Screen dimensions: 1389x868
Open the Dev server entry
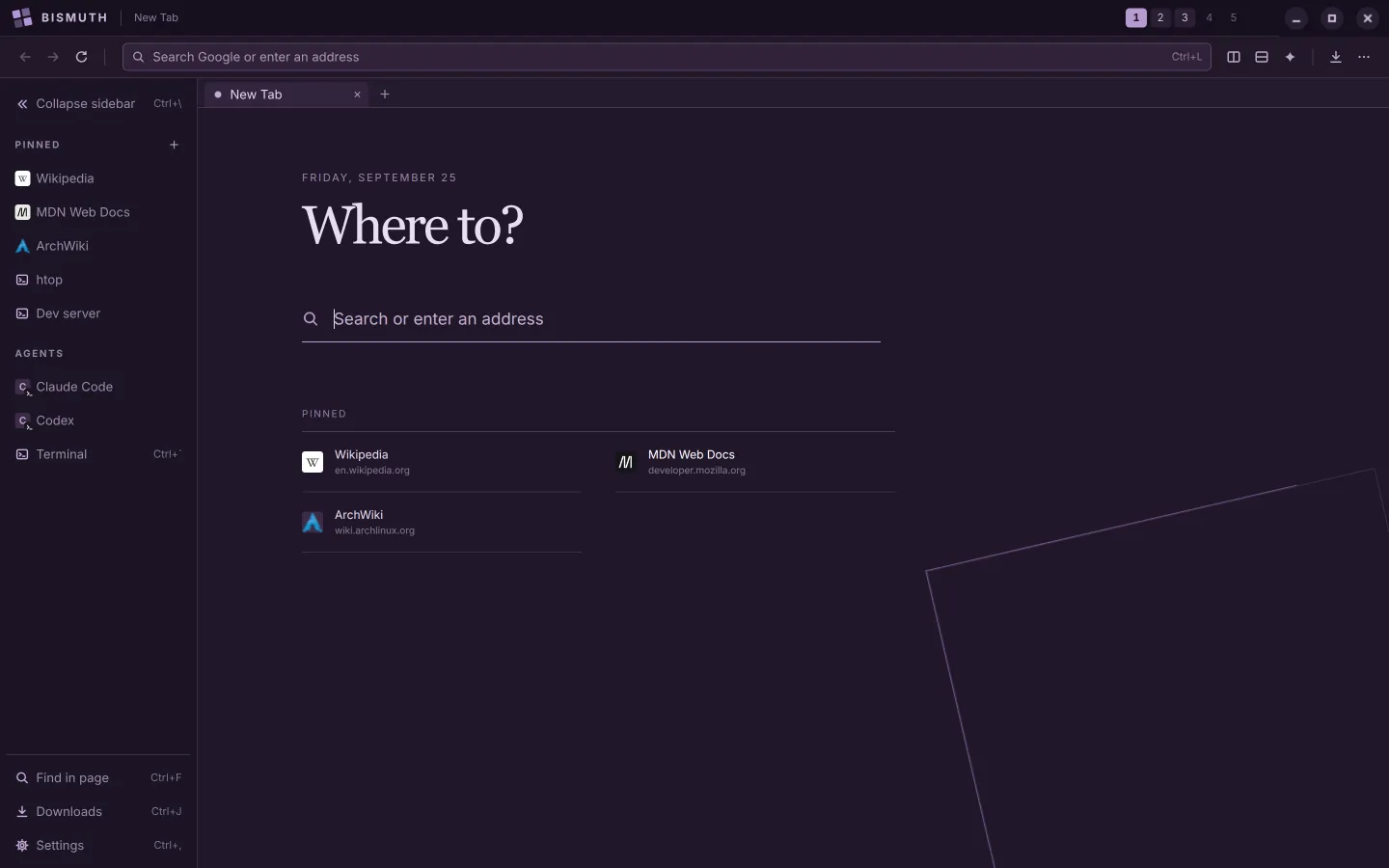[x=98, y=313]
